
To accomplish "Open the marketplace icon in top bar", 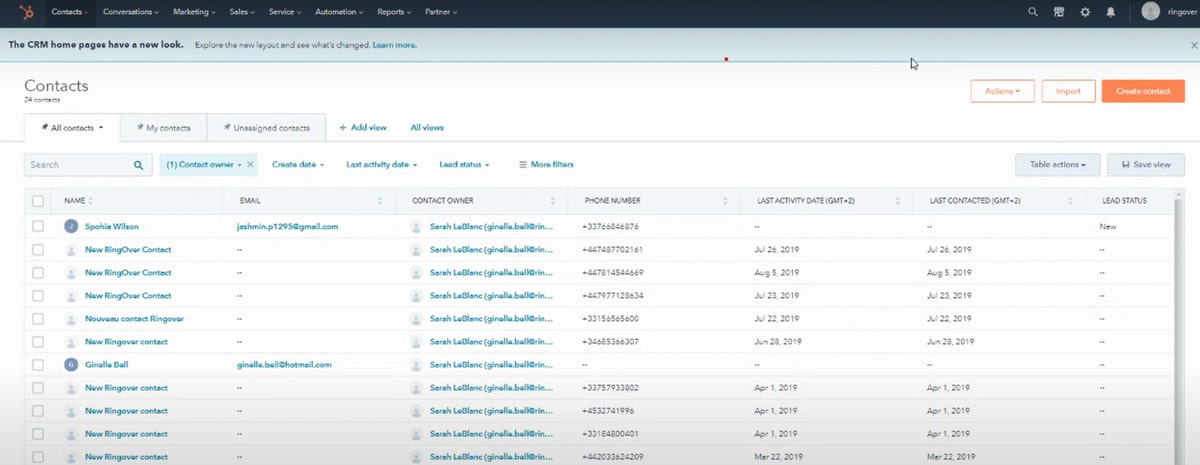I will coord(1059,12).
